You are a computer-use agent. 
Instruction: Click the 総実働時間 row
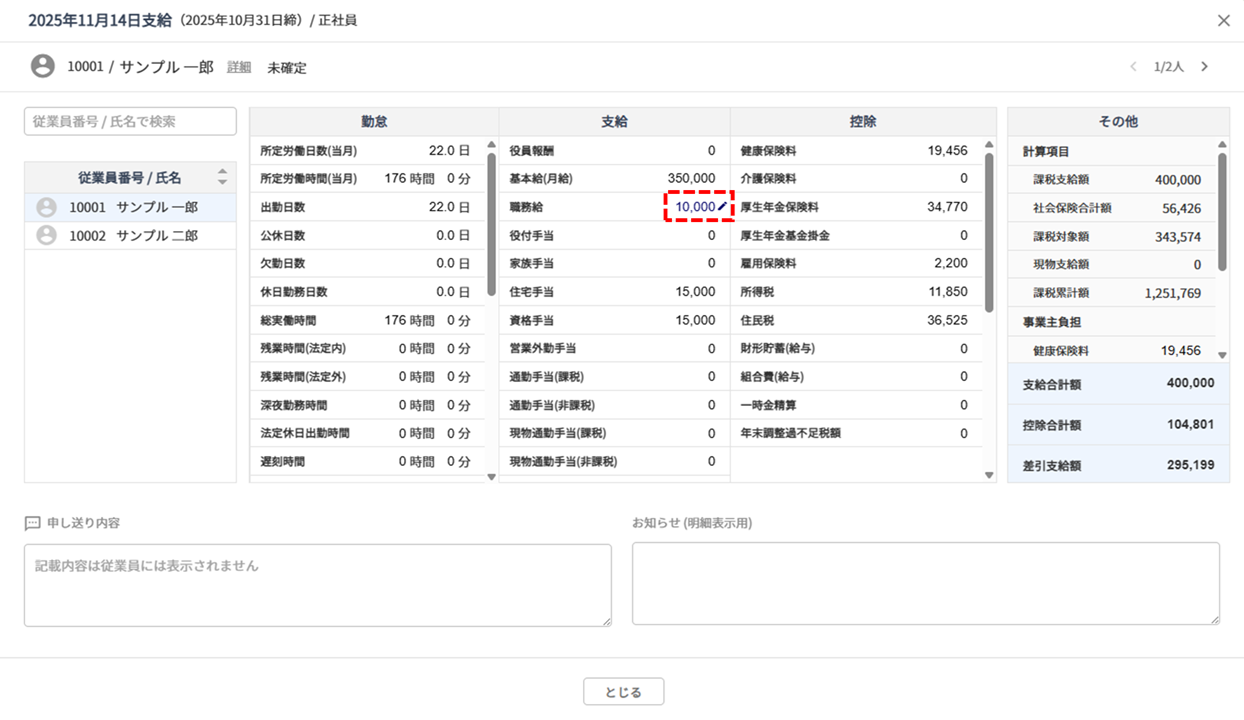(367, 320)
